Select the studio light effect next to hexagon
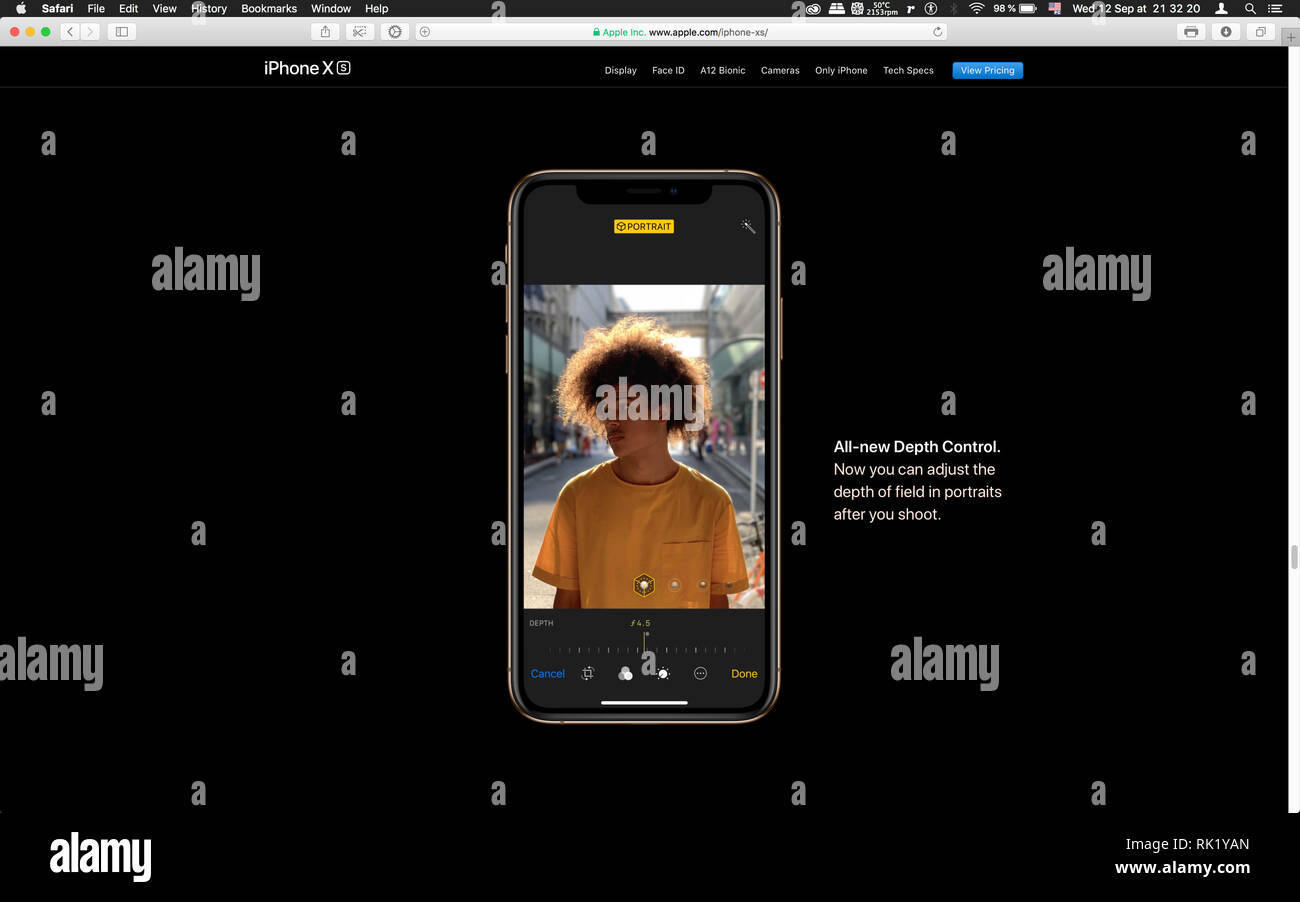 pos(674,585)
